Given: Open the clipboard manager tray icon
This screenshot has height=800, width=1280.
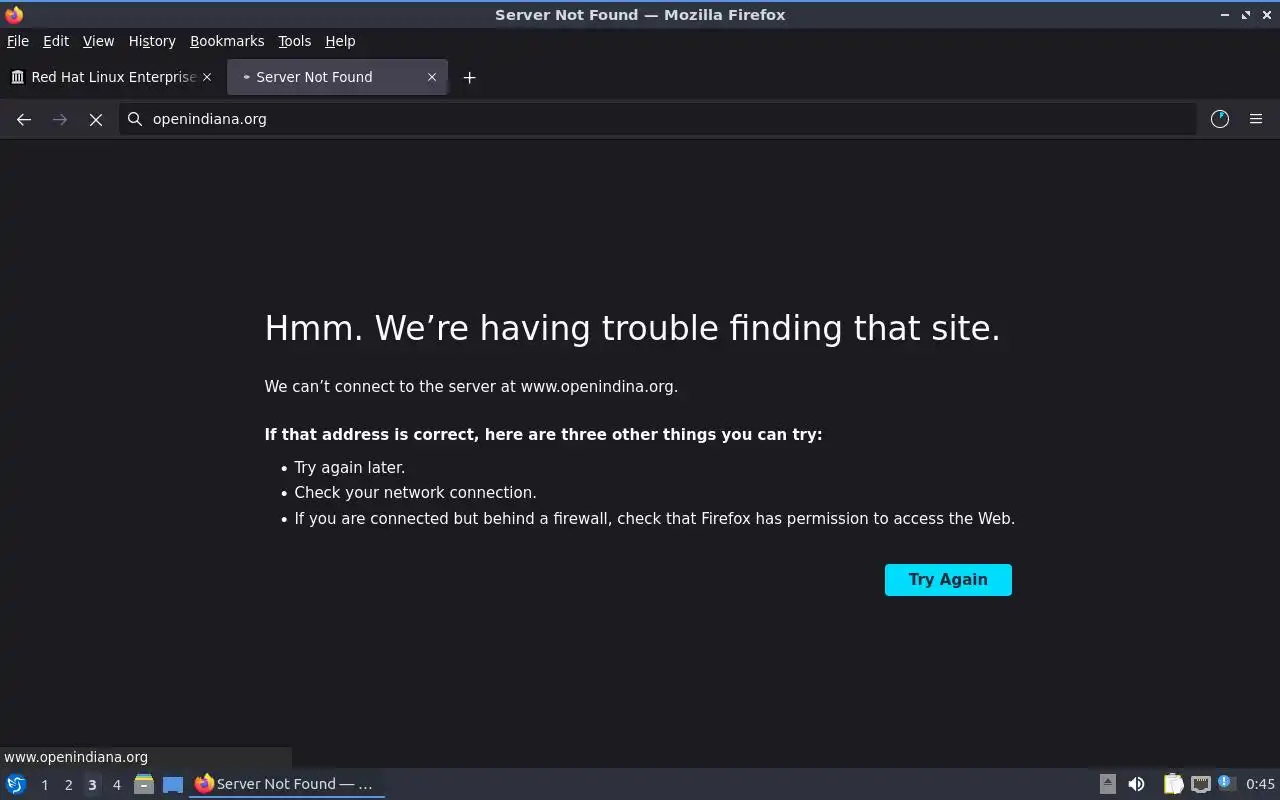Looking at the screenshot, I should click(1173, 784).
